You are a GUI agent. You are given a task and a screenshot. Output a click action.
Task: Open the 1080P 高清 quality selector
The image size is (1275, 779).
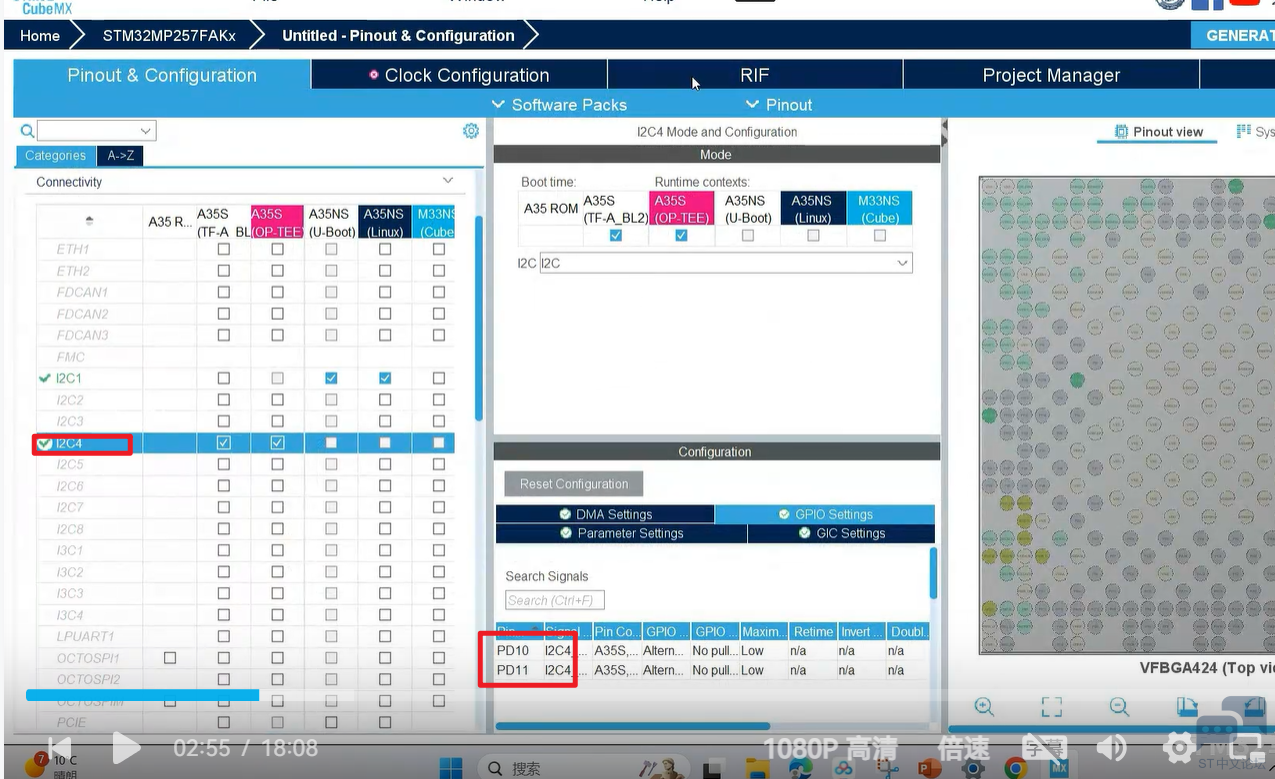click(x=830, y=748)
